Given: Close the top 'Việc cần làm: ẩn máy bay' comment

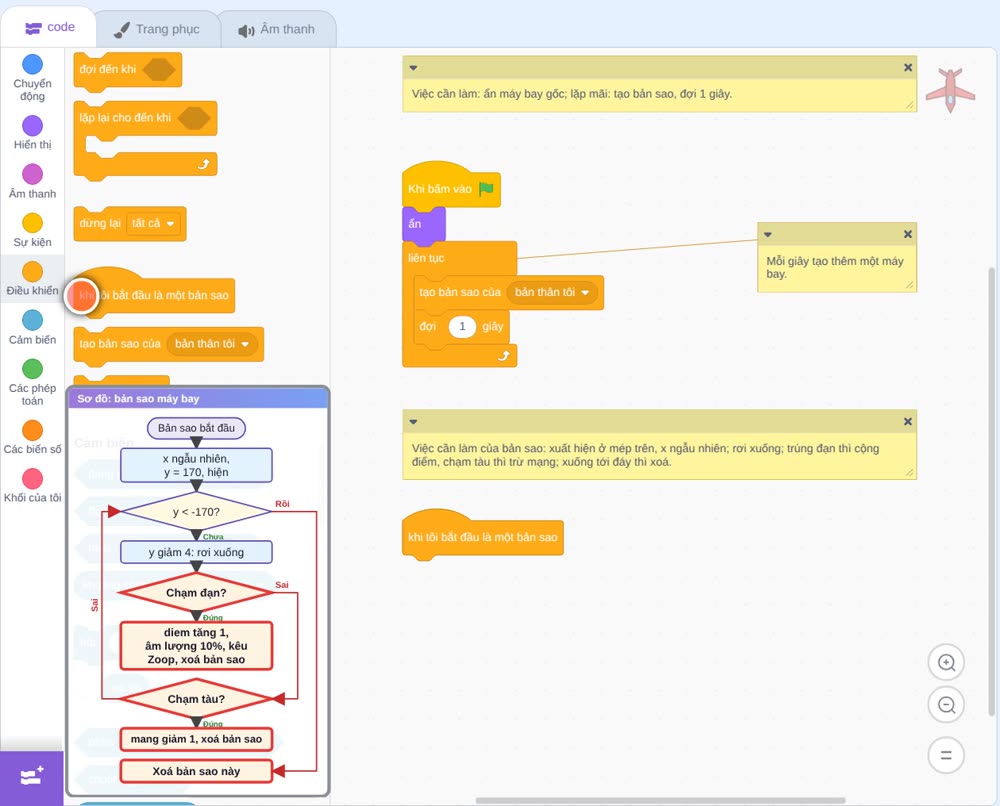Looking at the screenshot, I should 908,68.
